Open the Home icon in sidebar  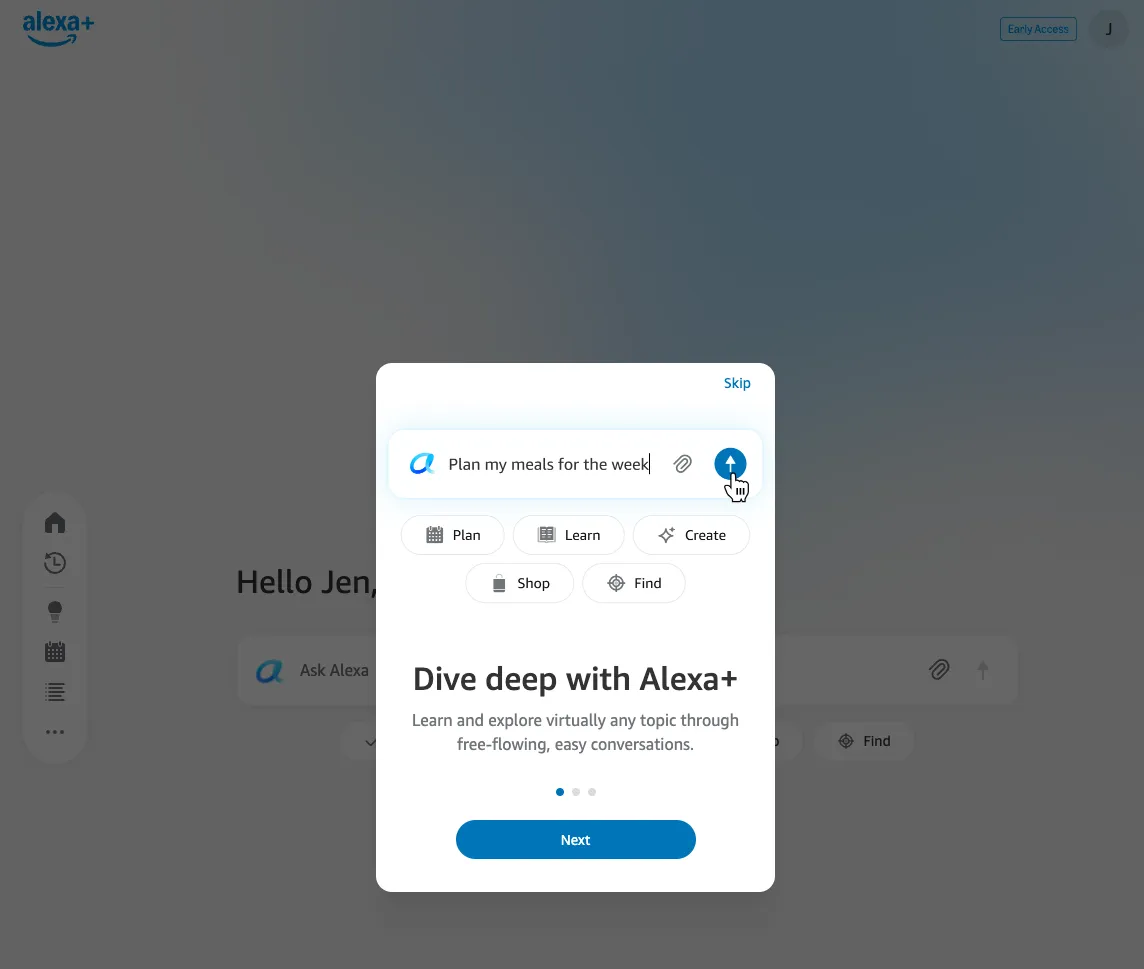(55, 522)
